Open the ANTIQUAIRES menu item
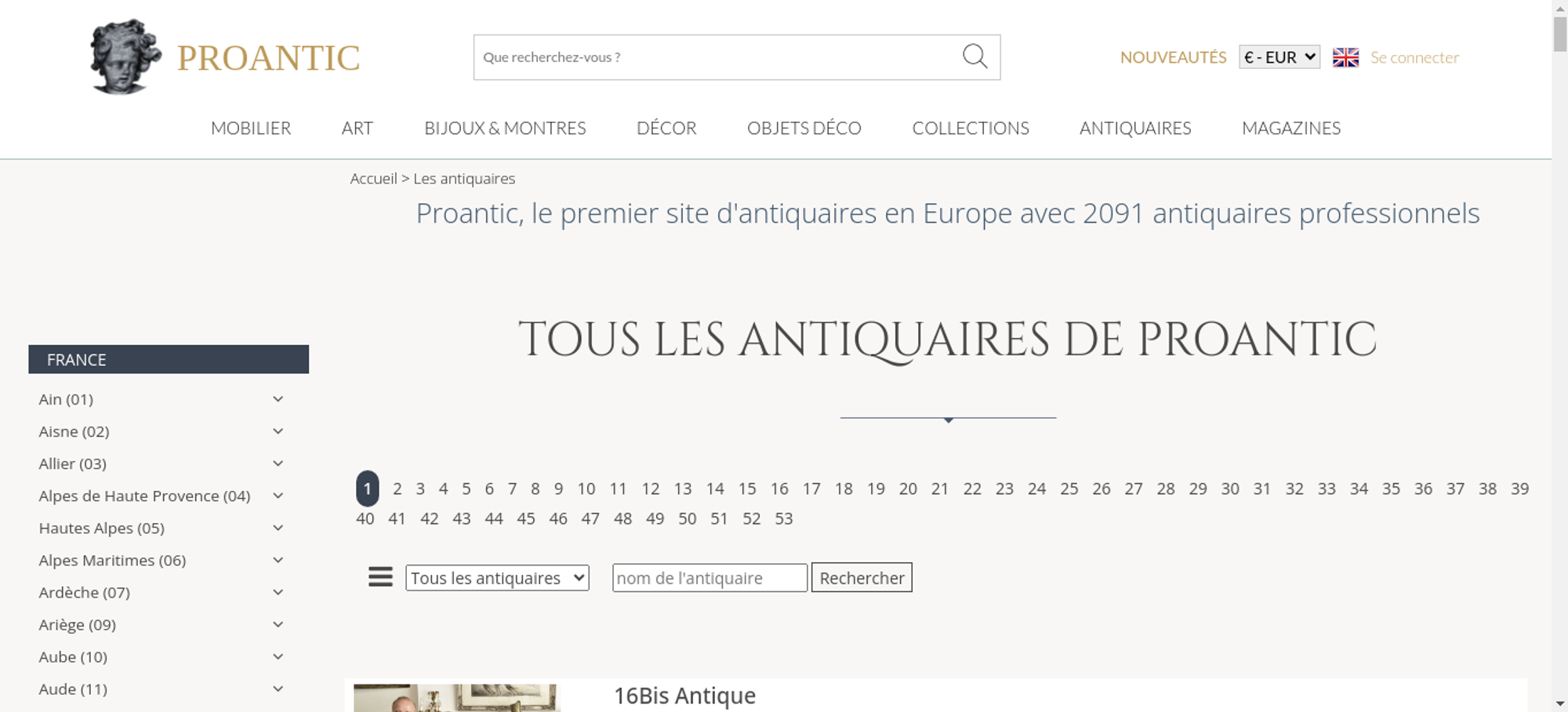 coord(1134,128)
